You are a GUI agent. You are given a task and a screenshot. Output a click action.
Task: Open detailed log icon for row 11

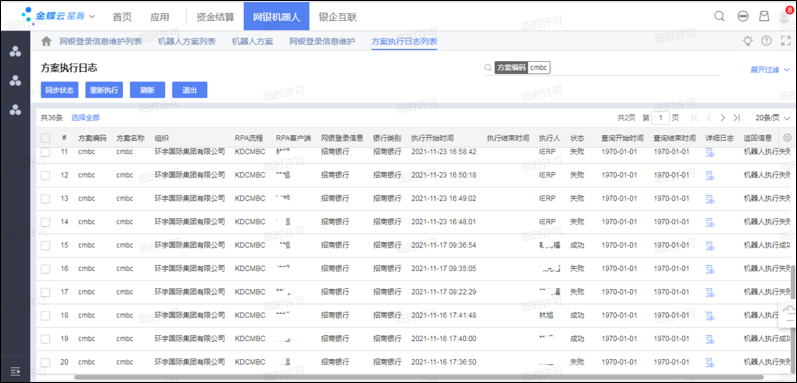point(710,152)
